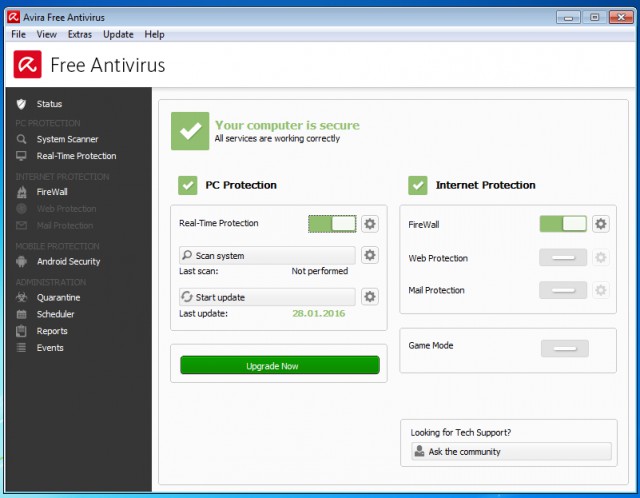Click the last update date 28.01.2016
Image resolution: width=640 pixels, height=498 pixels.
coord(319,313)
